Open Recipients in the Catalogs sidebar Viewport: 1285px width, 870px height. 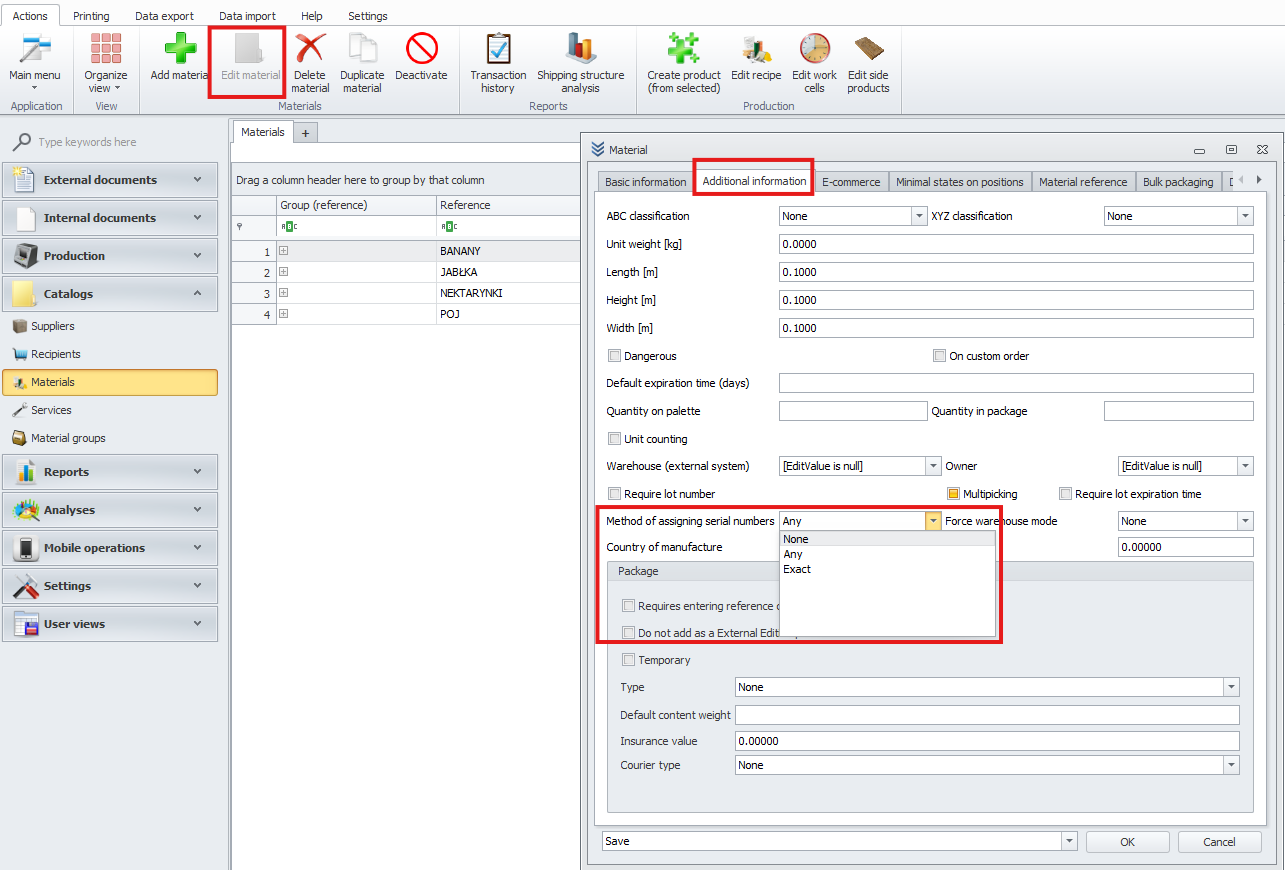55,354
